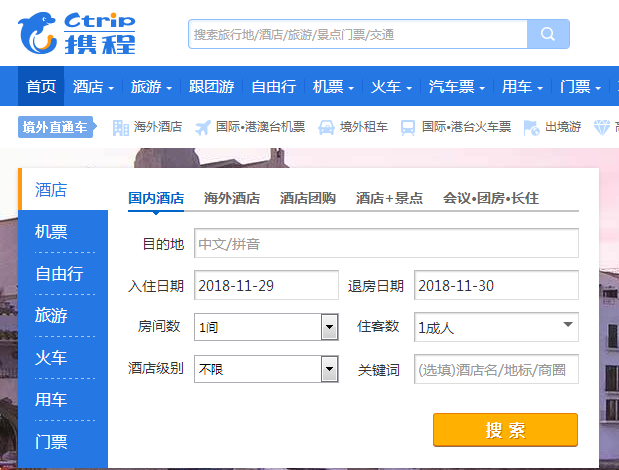This screenshot has width=619, height=470.
Task: Open the 机票 menu in navigation bar
Action: pyautogui.click(x=334, y=86)
